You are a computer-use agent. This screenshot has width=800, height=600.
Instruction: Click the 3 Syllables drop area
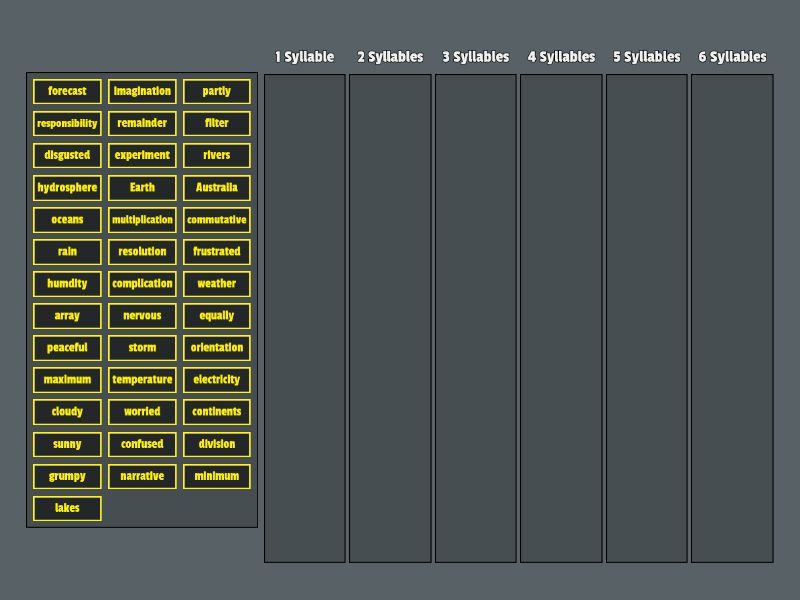point(476,318)
